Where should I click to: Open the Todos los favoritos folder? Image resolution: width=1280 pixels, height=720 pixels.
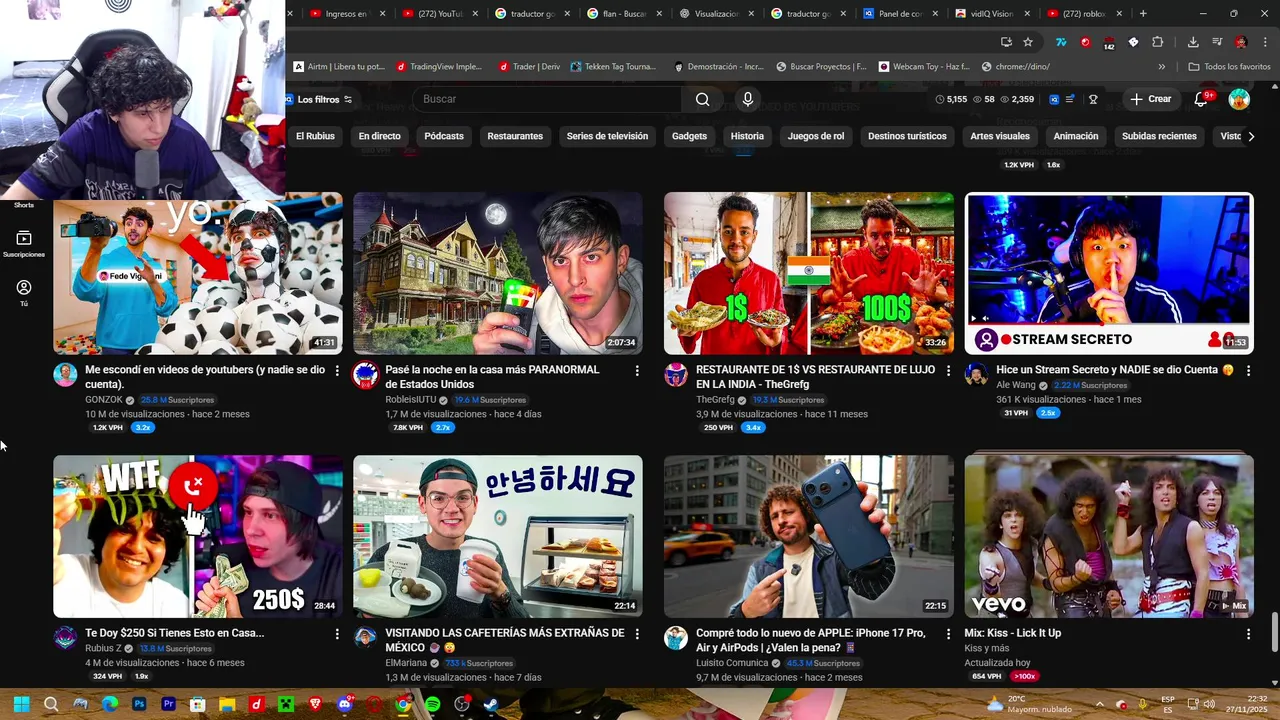[1229, 67]
